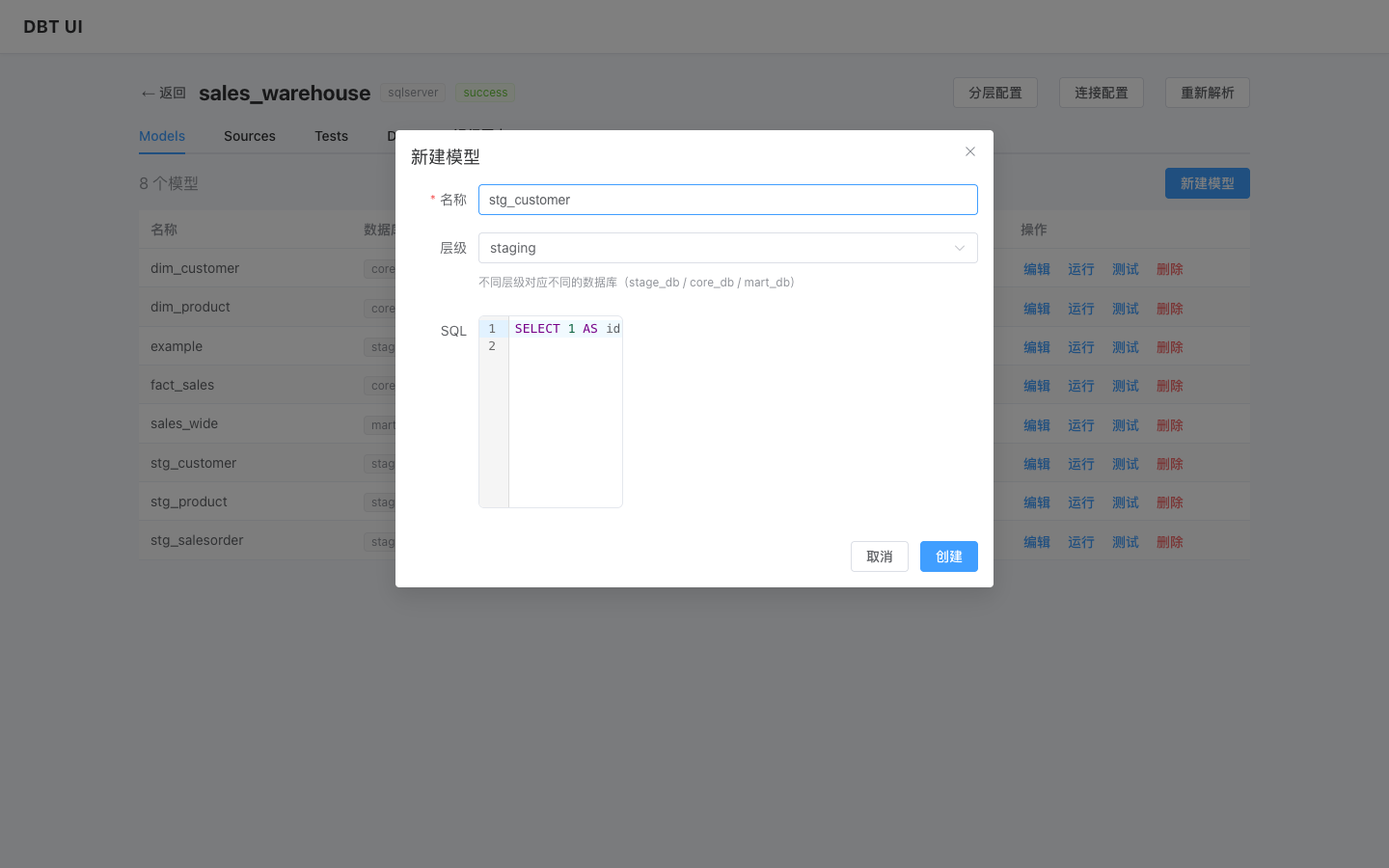This screenshot has width=1389, height=868.
Task: Click 运行 for the dim_product row
Action: 1081,309
